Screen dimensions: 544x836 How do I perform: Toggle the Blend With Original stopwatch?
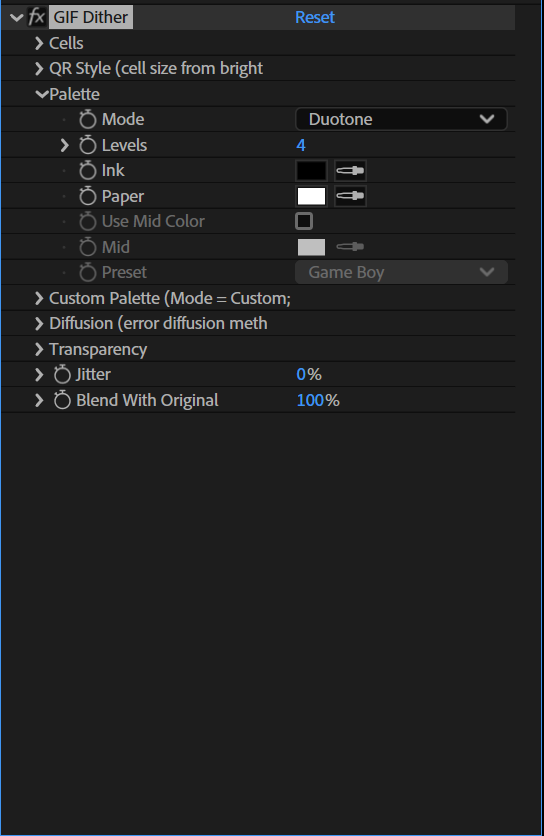[62, 400]
